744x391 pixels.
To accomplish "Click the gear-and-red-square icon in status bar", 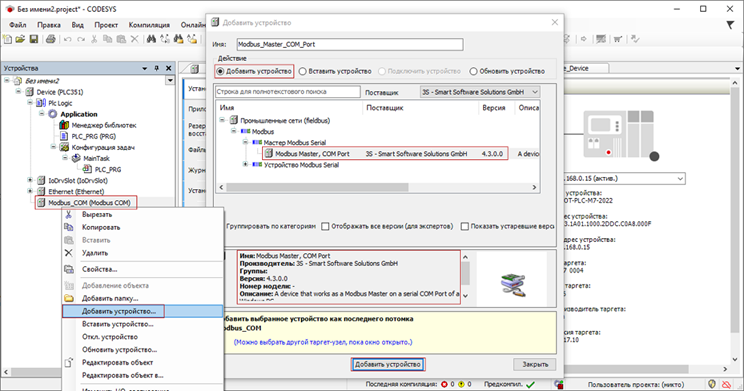I will (559, 384).
